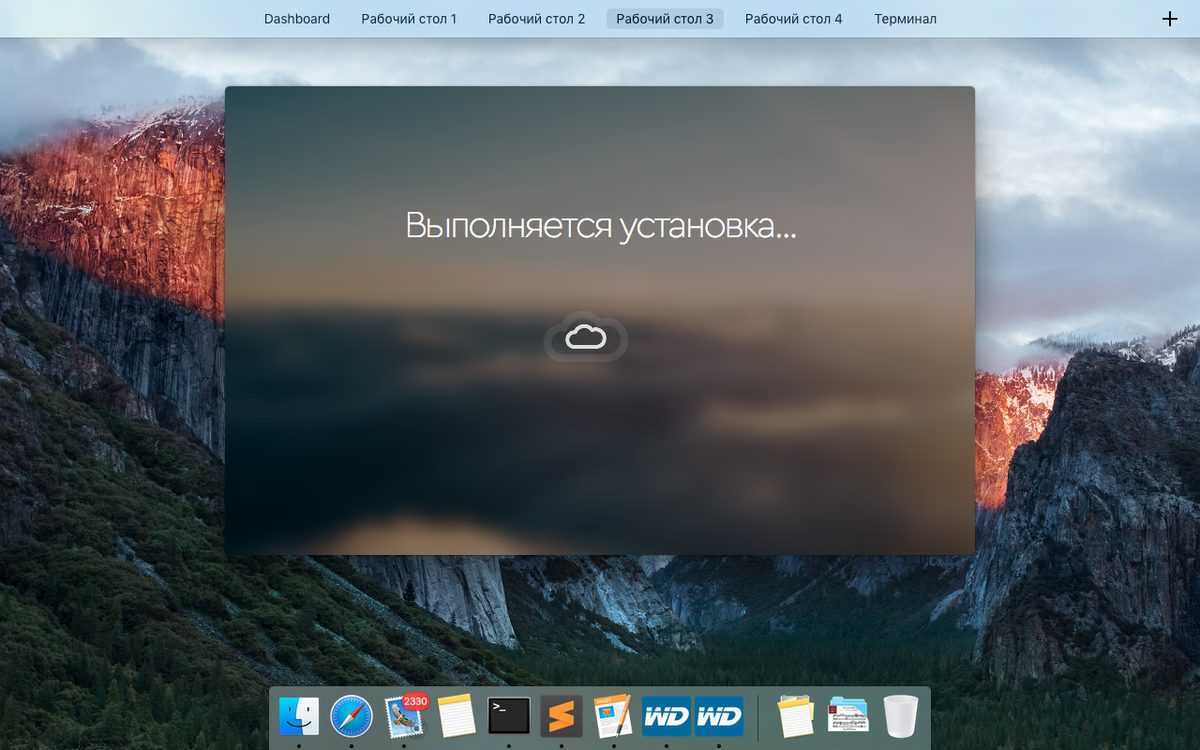1200x750 pixels.
Task: Open Mail app with 2330 badge
Action: [404, 716]
